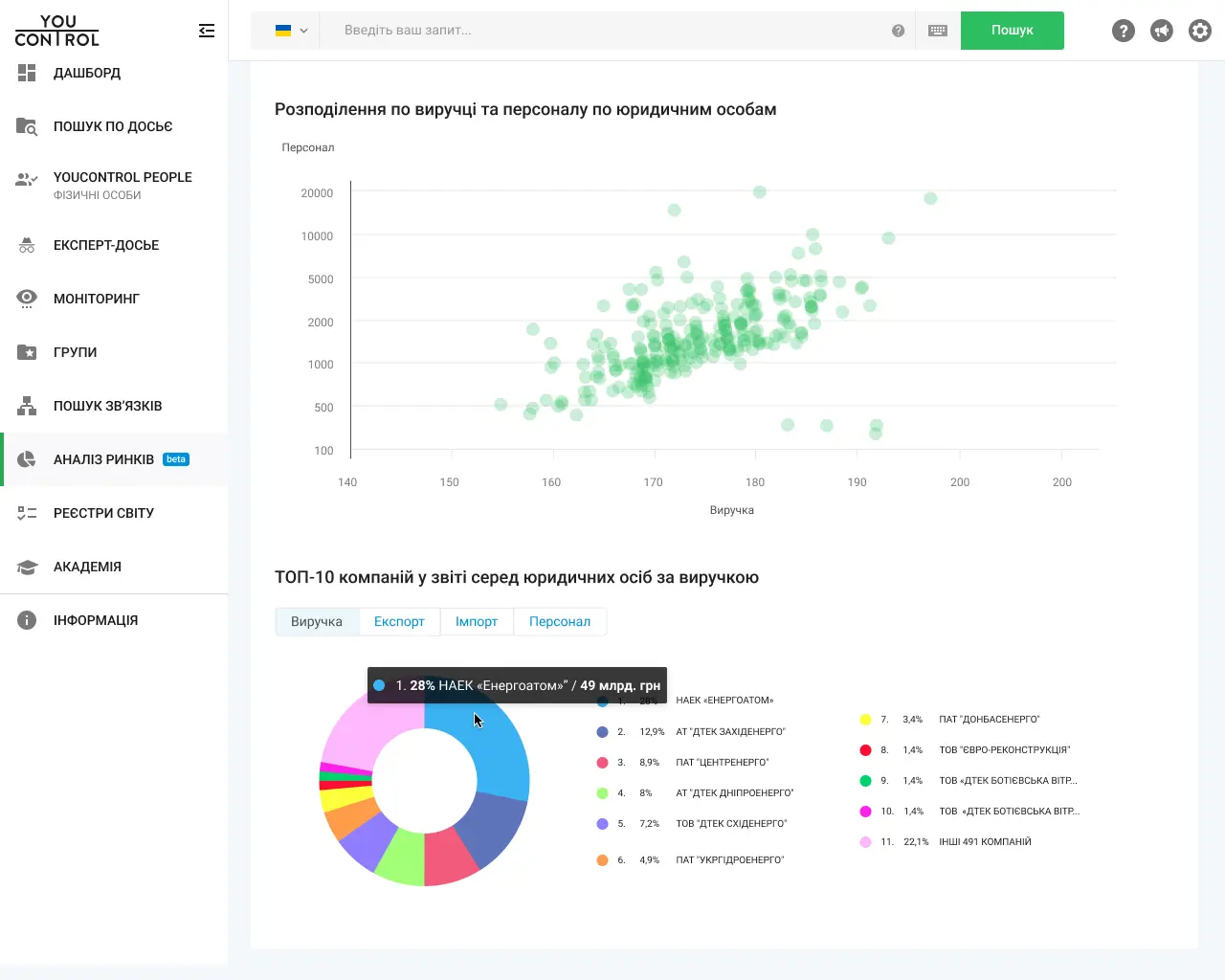Open РЕЄСТРИ СВІТУ menu label

pyautogui.click(x=103, y=513)
